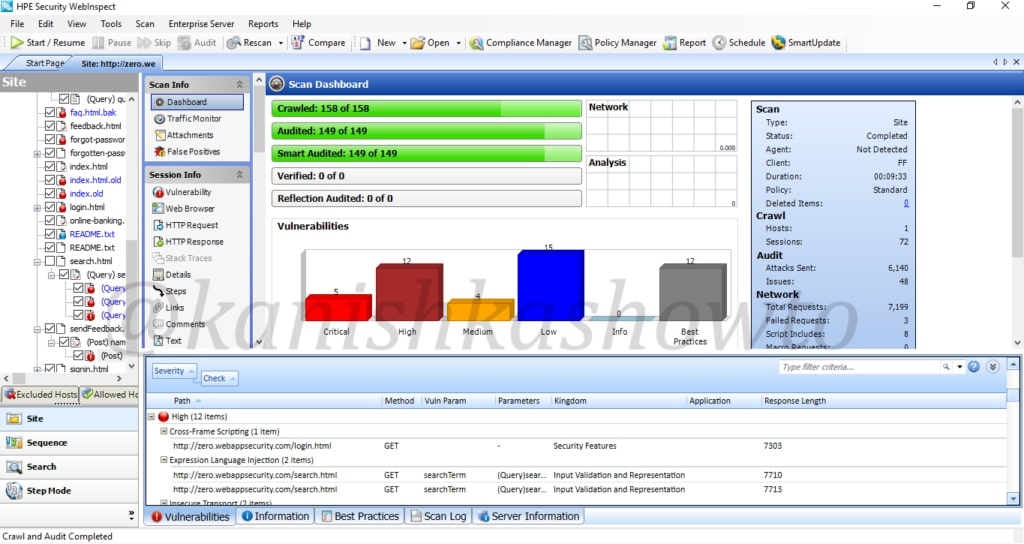Toggle checkbox for faq.html.bak

[x=50, y=112]
